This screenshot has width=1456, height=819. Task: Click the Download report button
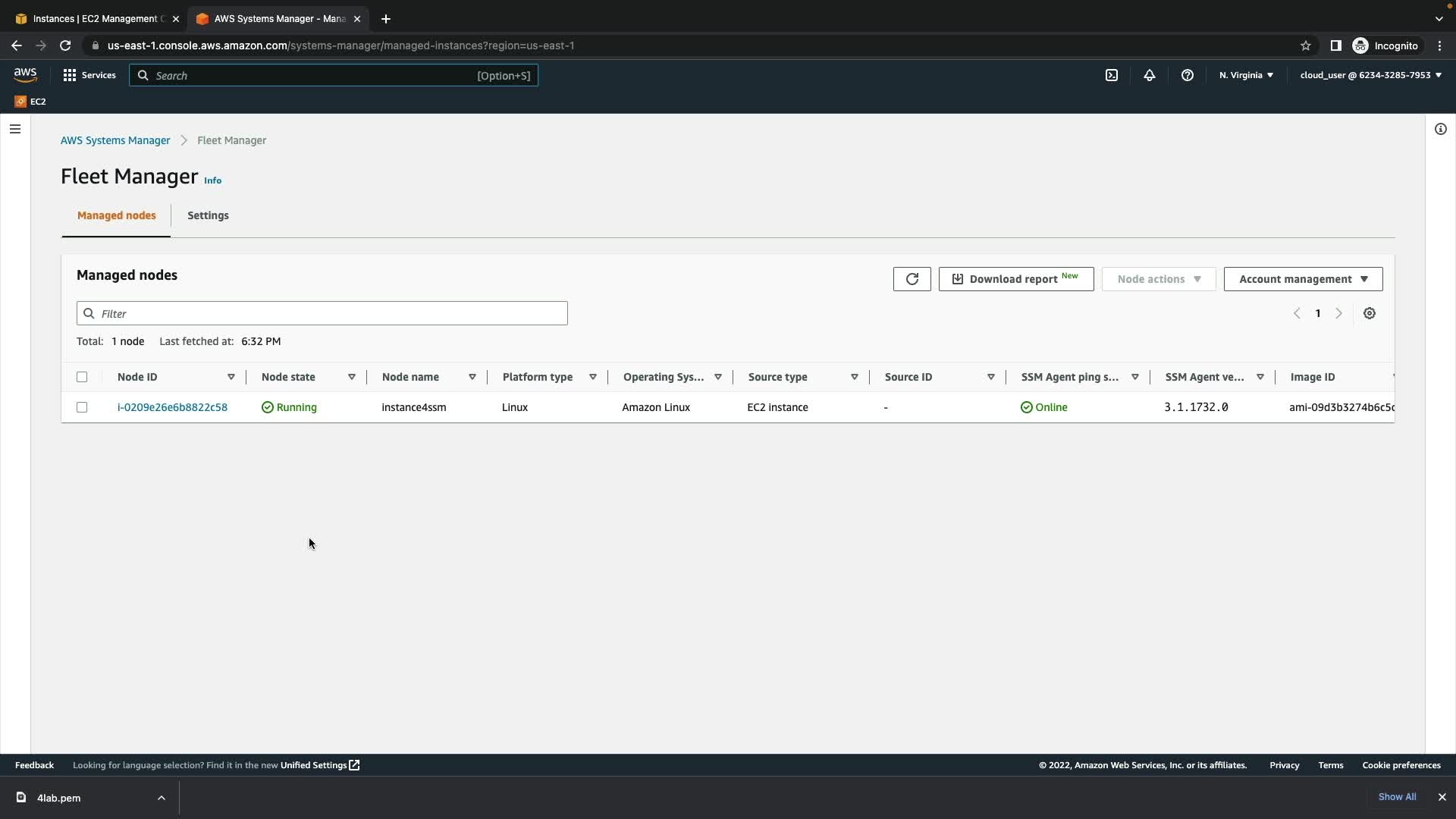[1015, 279]
